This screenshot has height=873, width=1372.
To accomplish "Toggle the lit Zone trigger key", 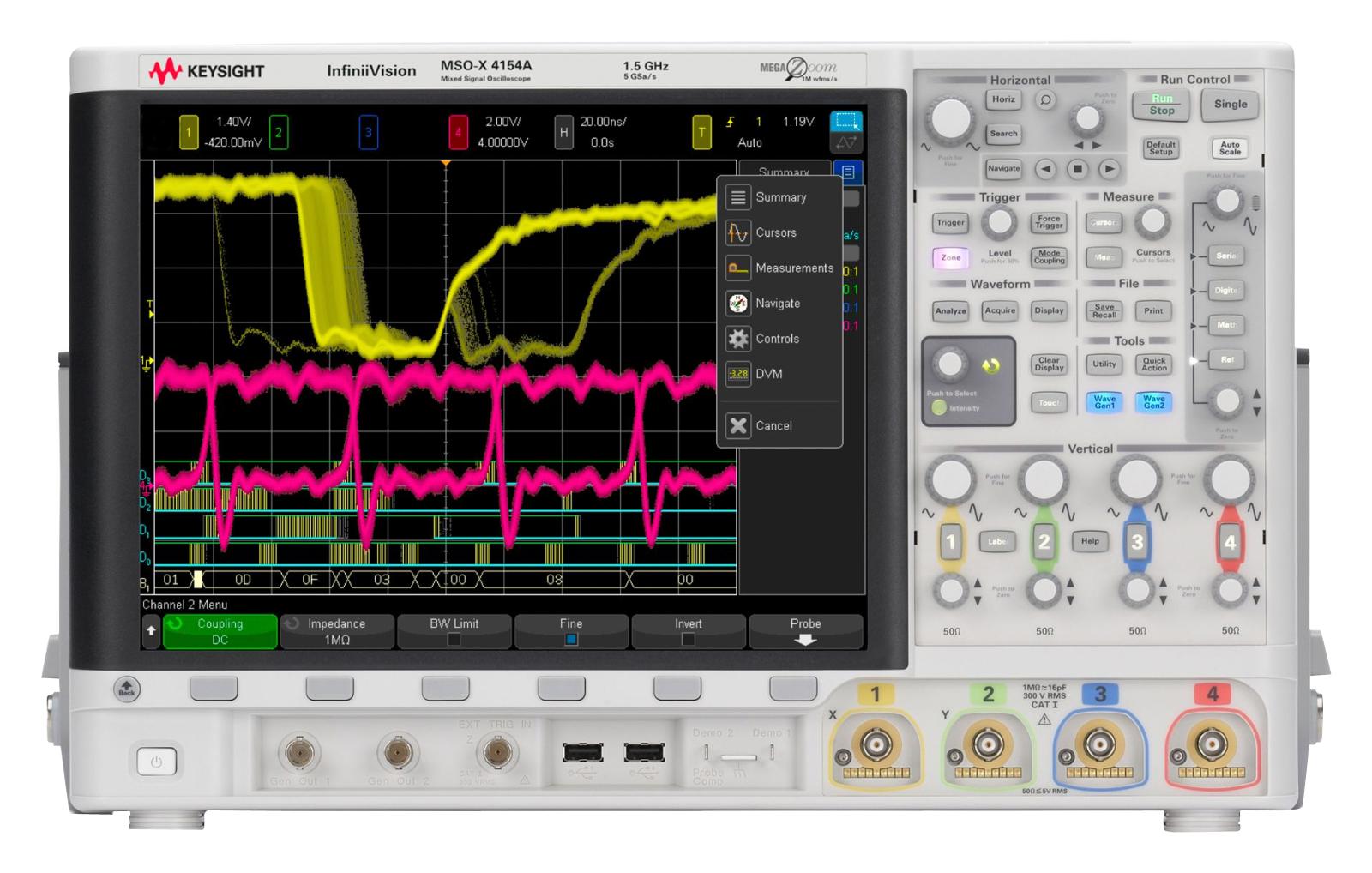I will point(951,257).
